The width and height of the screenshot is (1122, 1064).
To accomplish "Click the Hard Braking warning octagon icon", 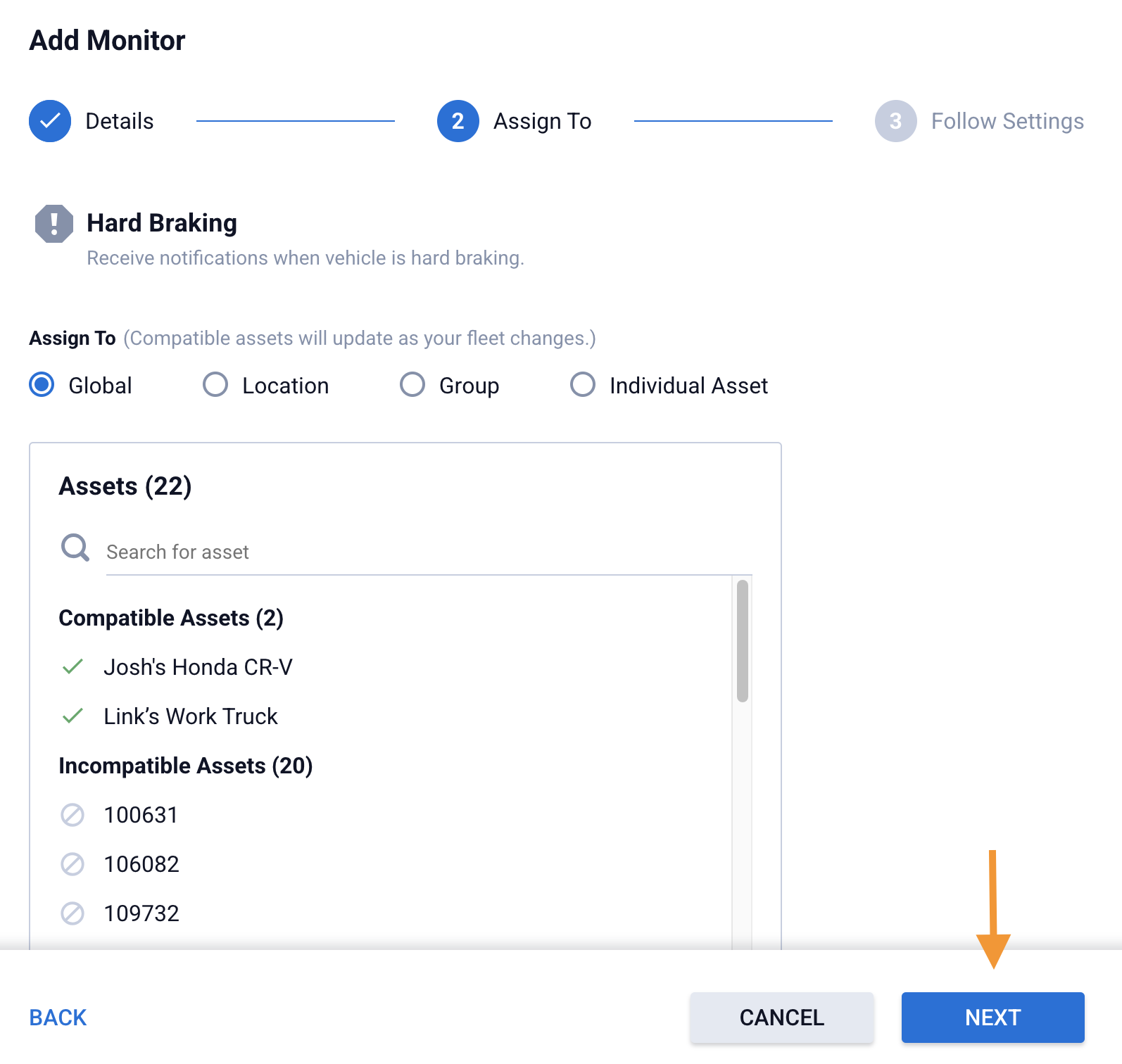I will pos(54,224).
